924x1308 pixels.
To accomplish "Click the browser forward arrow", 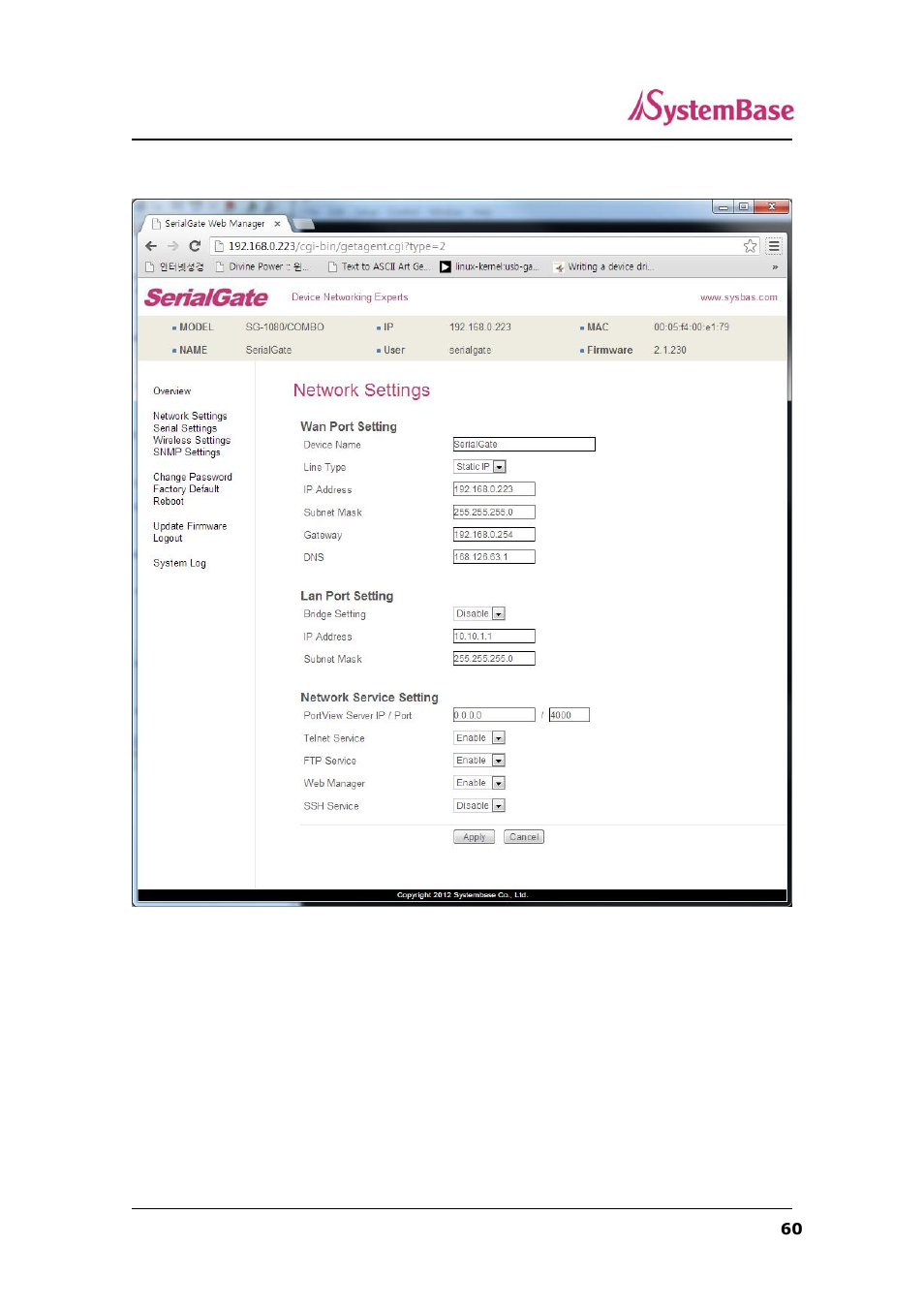I will [x=172, y=246].
